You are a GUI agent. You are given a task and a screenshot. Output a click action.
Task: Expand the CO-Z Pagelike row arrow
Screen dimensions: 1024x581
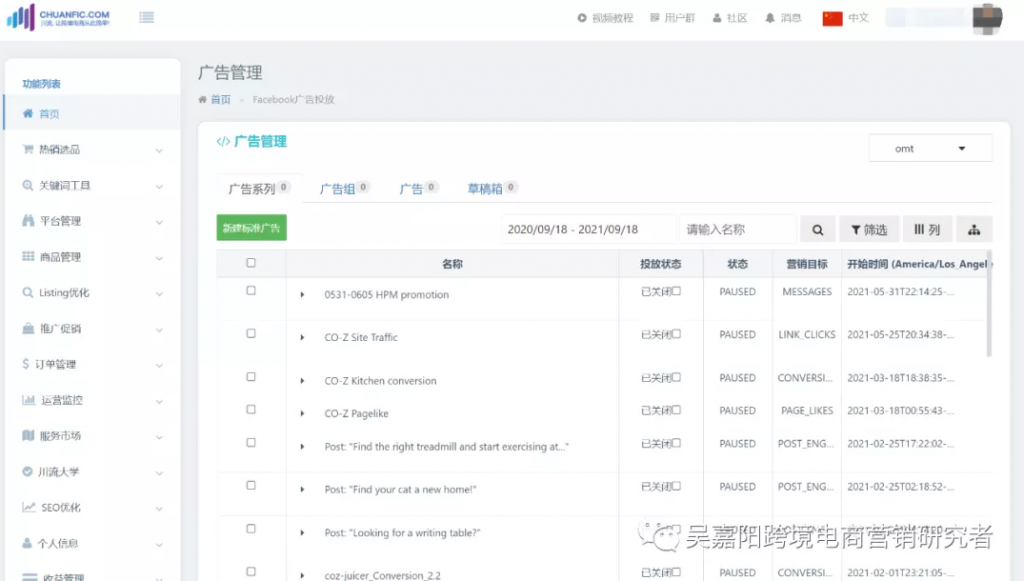click(302, 413)
